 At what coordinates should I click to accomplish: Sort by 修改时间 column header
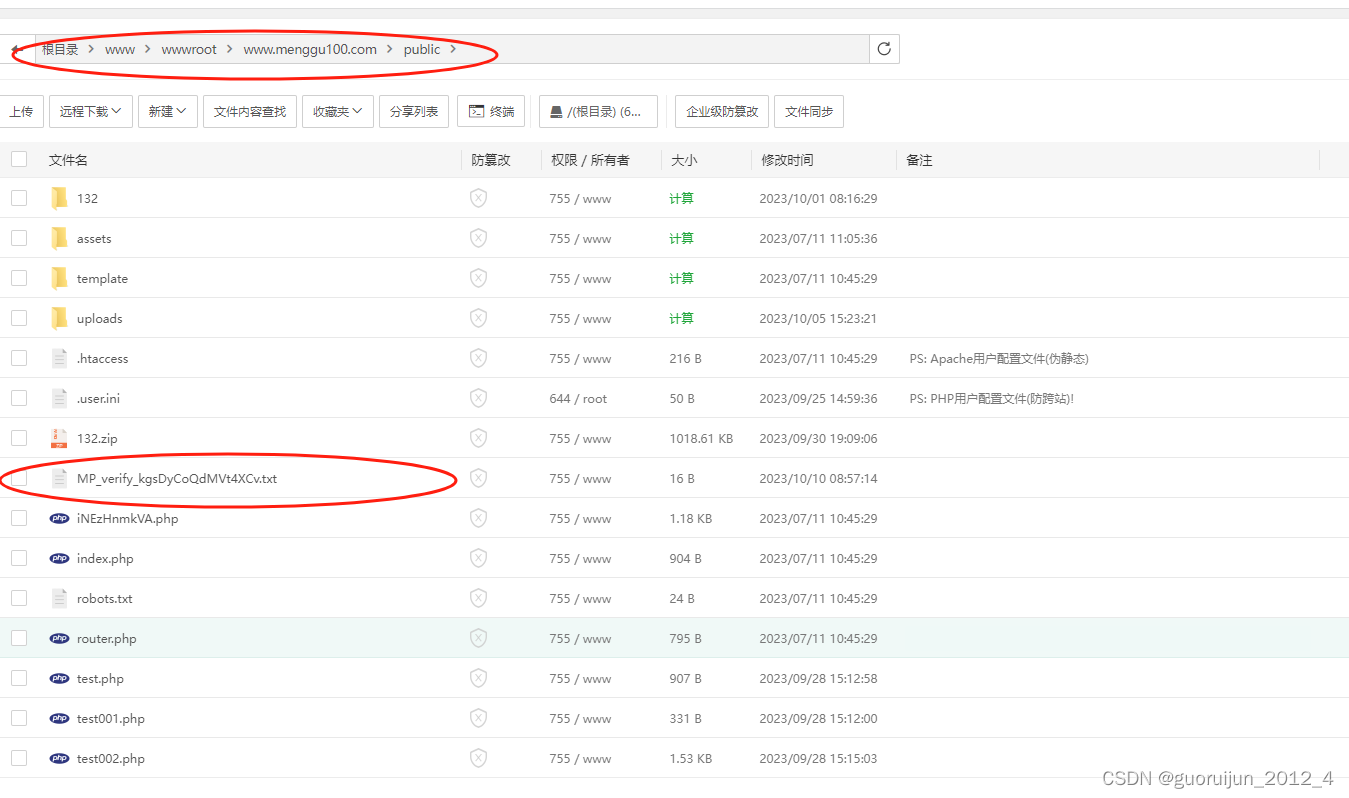pos(787,160)
